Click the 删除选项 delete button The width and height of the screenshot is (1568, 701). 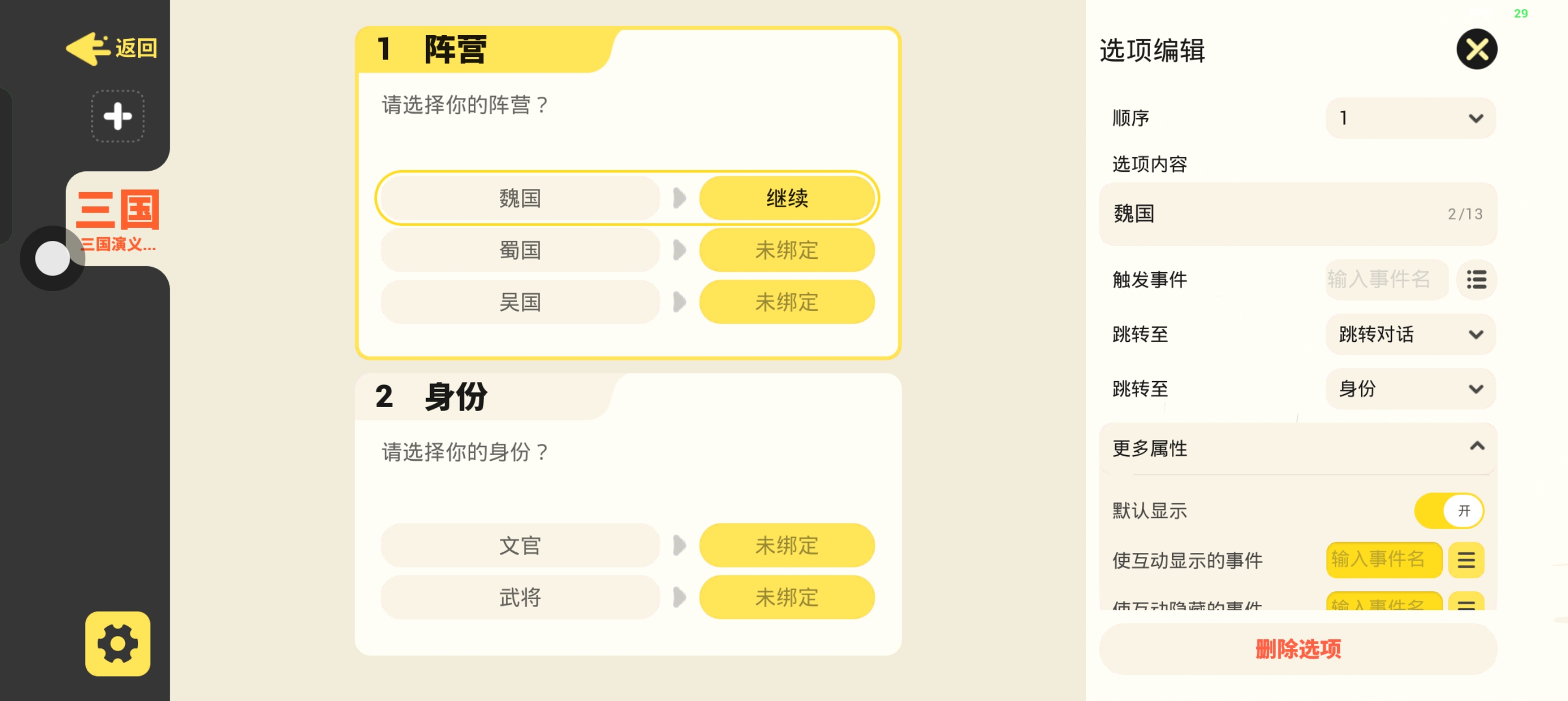point(1298,648)
